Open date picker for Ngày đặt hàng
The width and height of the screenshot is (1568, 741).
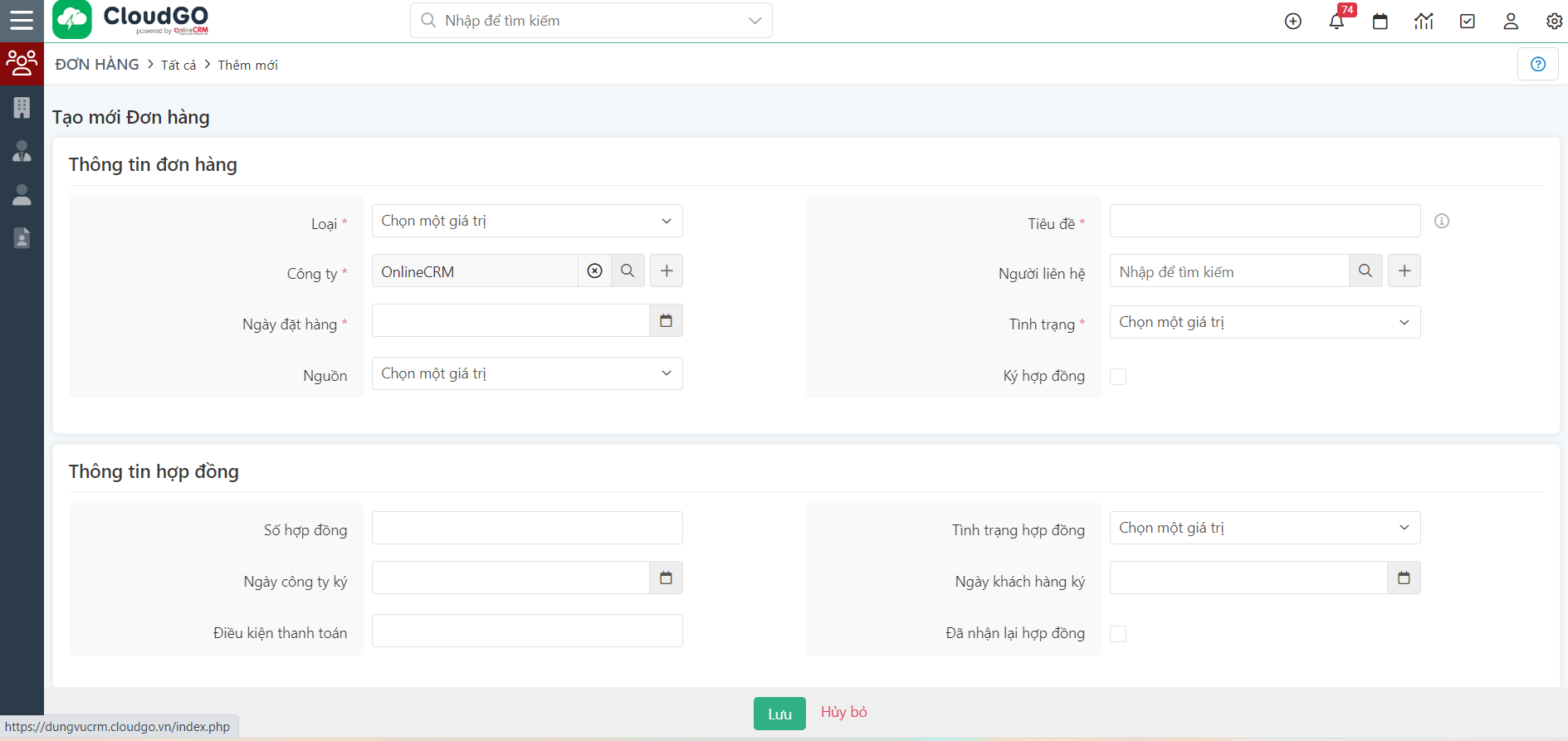pos(666,320)
